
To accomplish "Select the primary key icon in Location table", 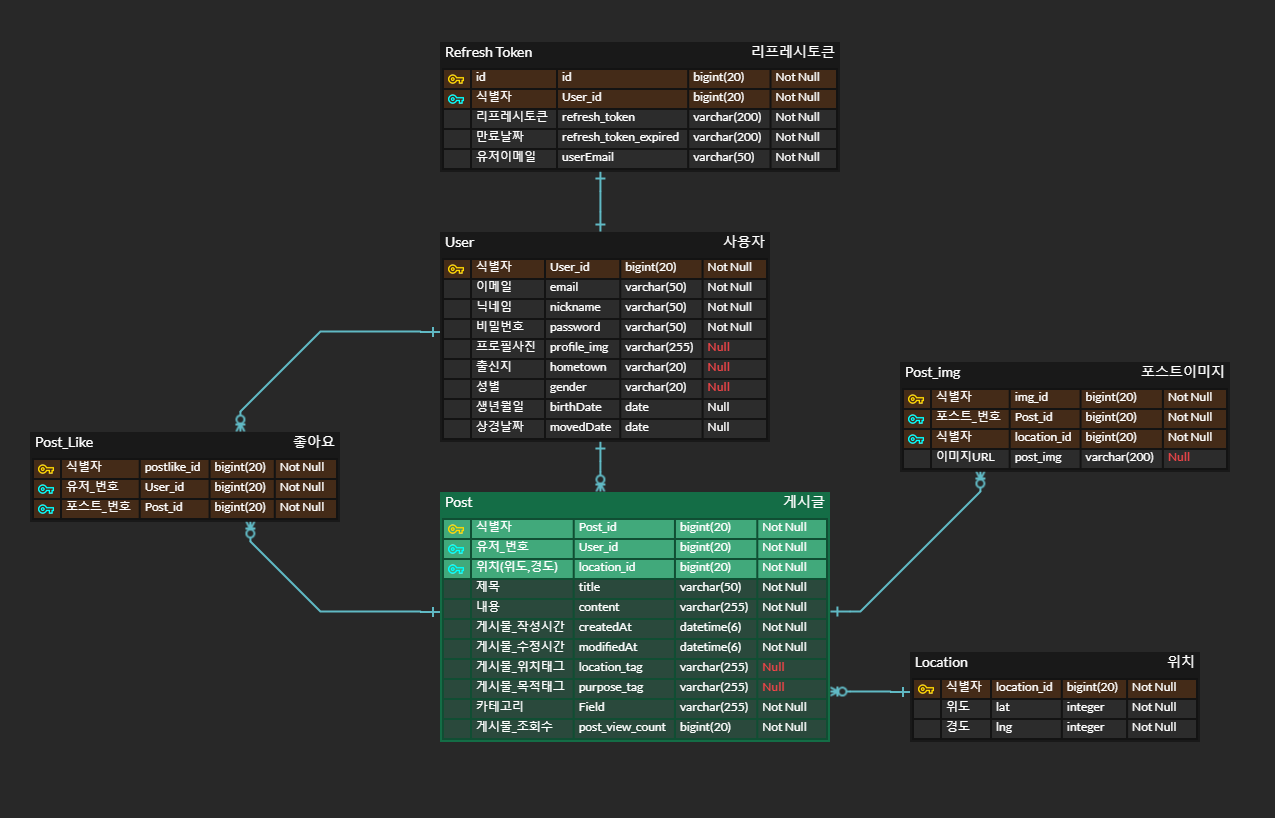I will pyautogui.click(x=926, y=688).
